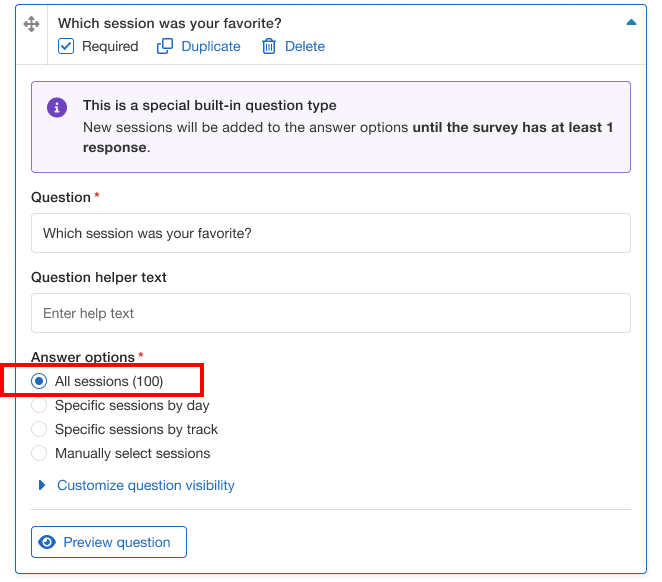Click into the Question text field

tap(331, 233)
